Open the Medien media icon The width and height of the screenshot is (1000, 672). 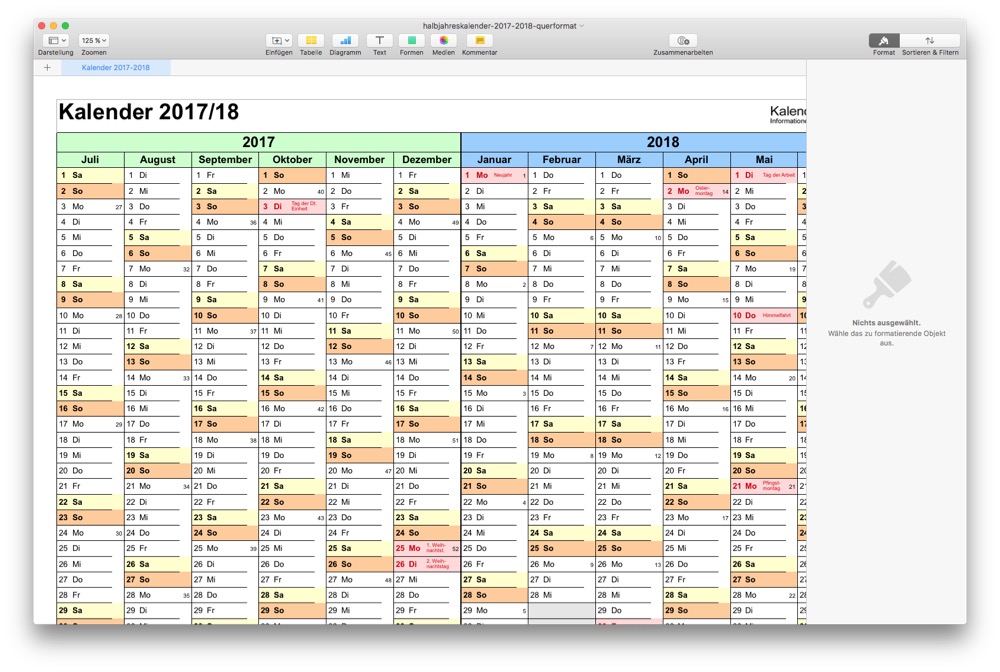[x=443, y=40]
